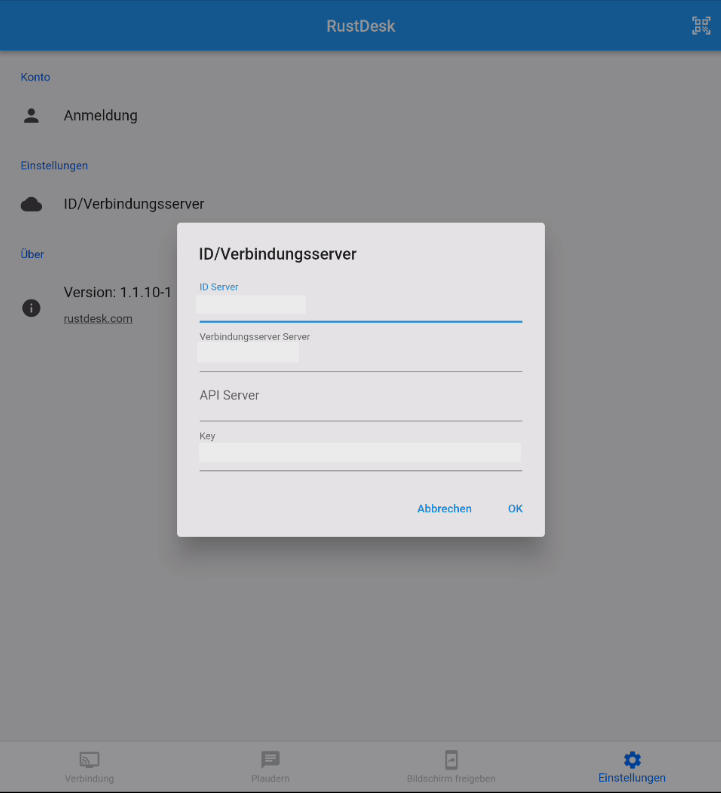Click the person icon beside Anmeldung
The height and width of the screenshot is (793, 721).
31,115
